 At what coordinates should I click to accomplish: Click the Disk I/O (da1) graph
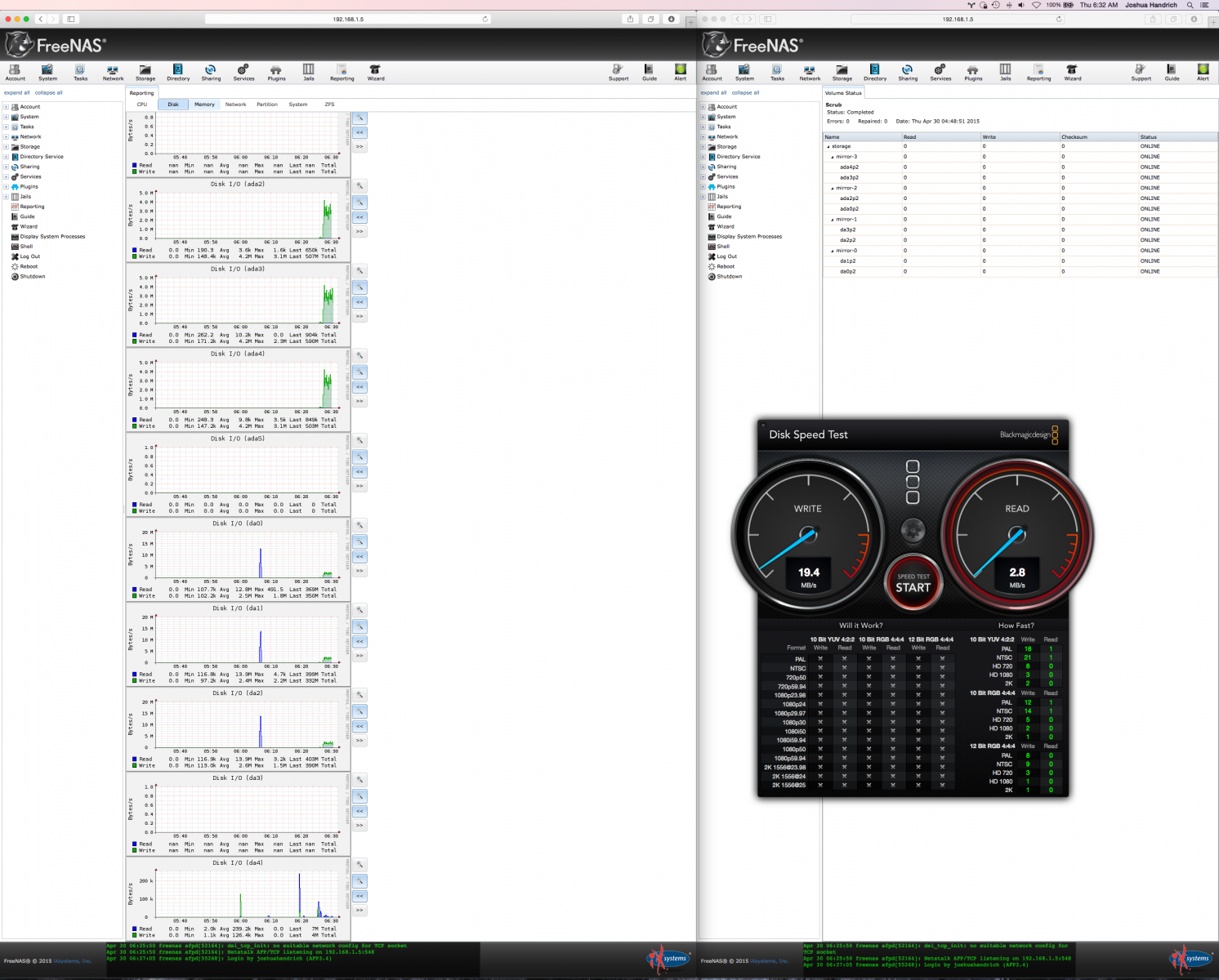coord(239,644)
